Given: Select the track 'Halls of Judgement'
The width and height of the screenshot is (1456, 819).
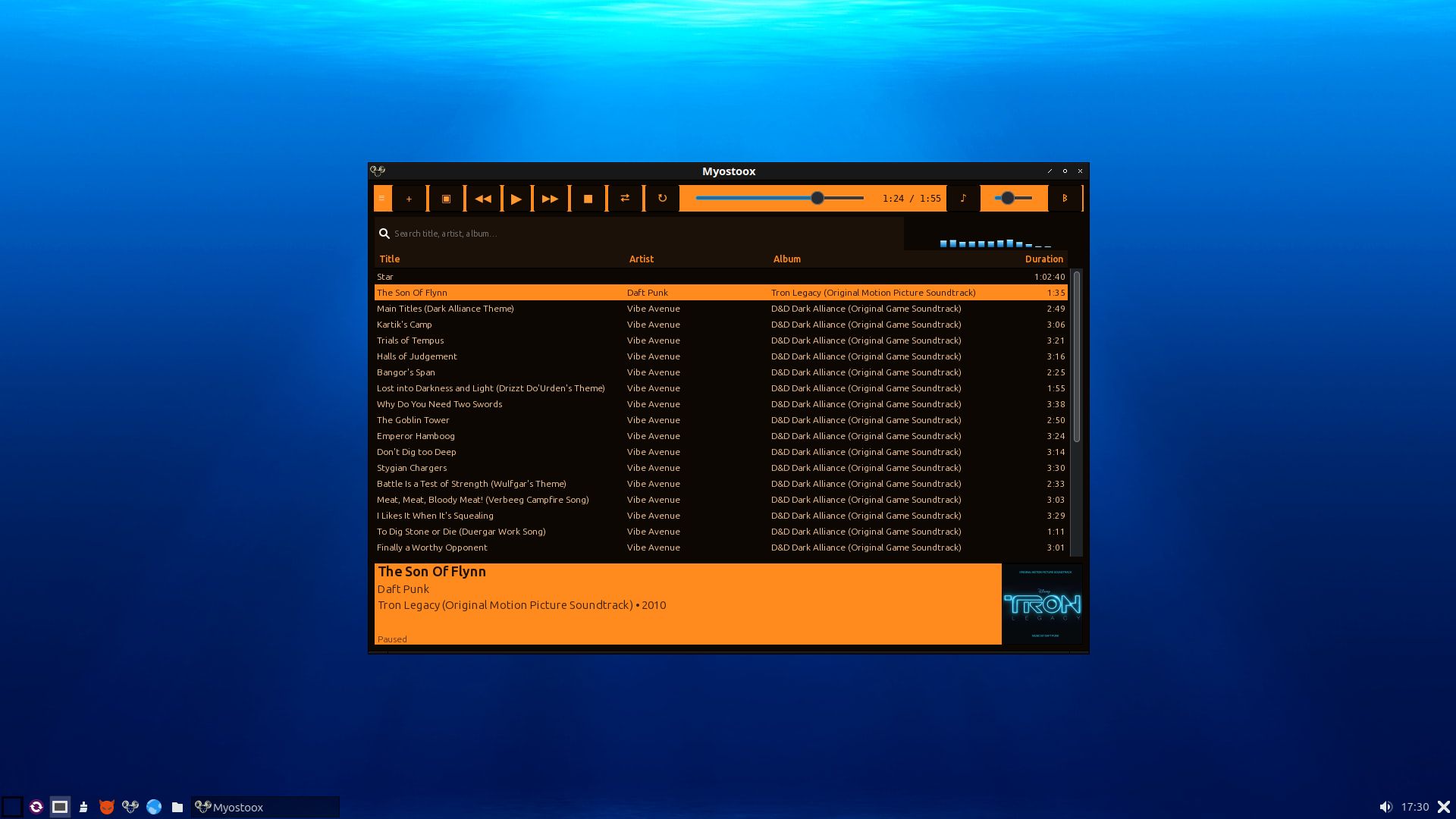Looking at the screenshot, I should tap(721, 356).
